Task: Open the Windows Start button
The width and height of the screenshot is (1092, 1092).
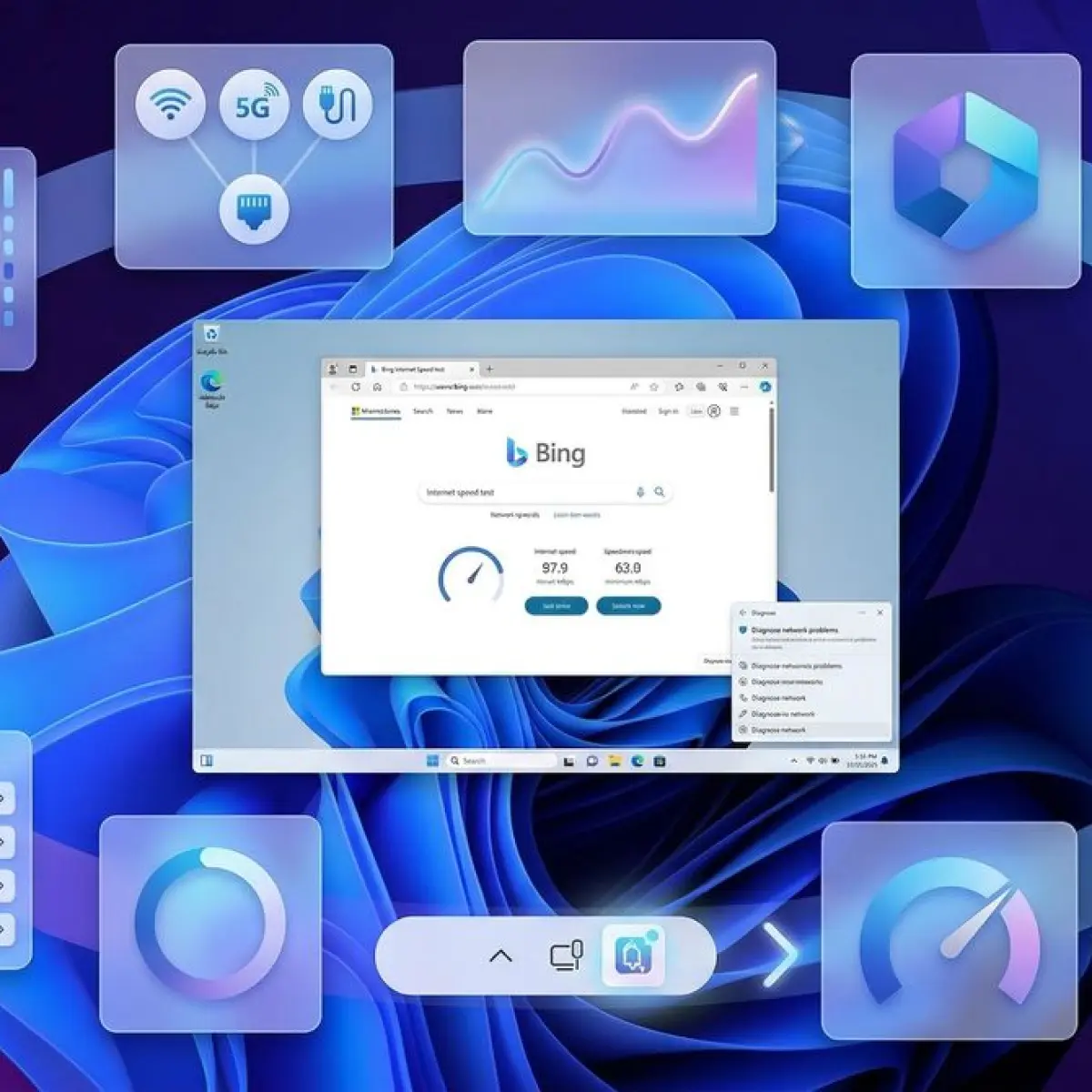Action: 432,761
